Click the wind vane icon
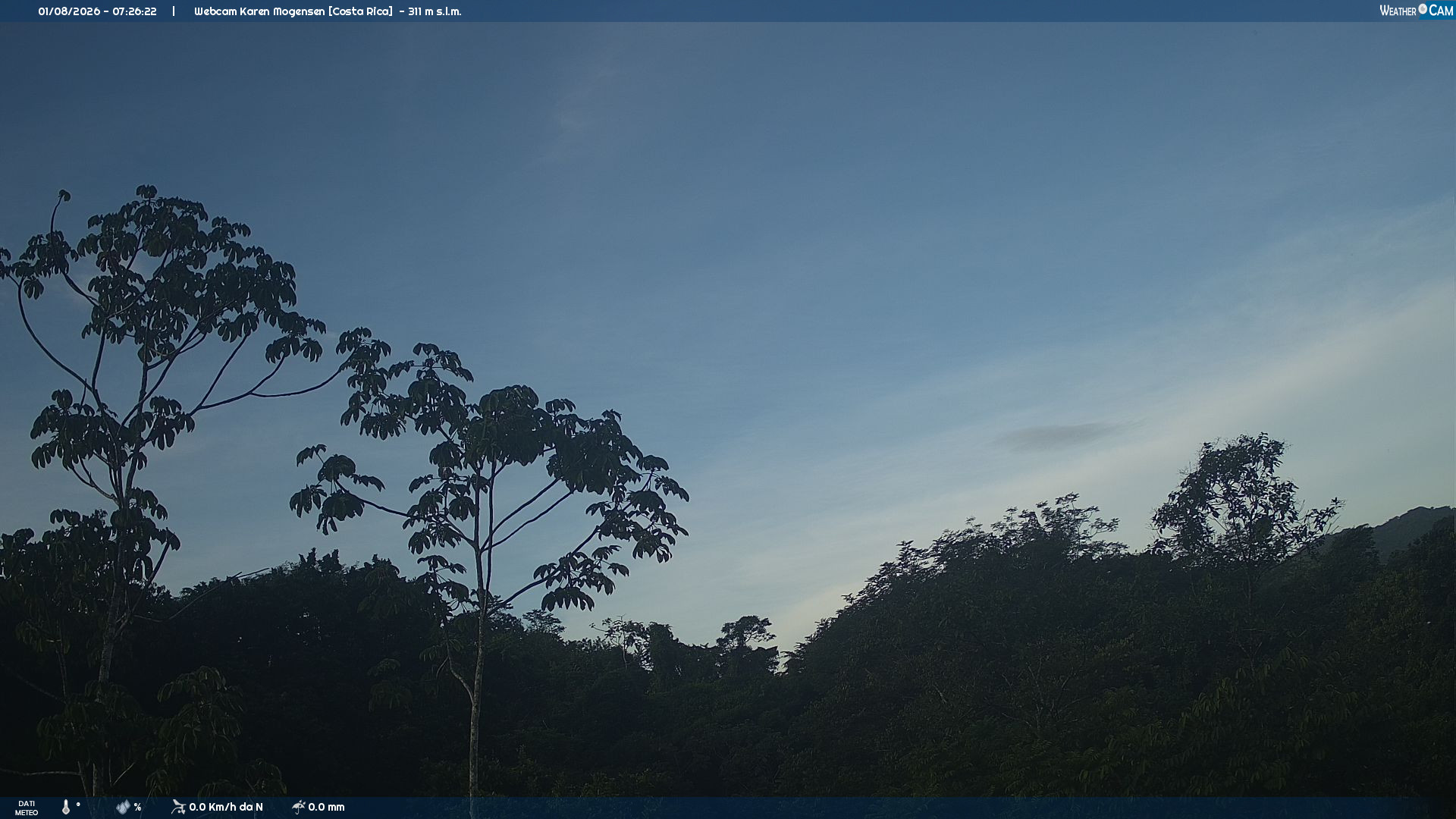This screenshot has height=819, width=1456. pos(178,807)
